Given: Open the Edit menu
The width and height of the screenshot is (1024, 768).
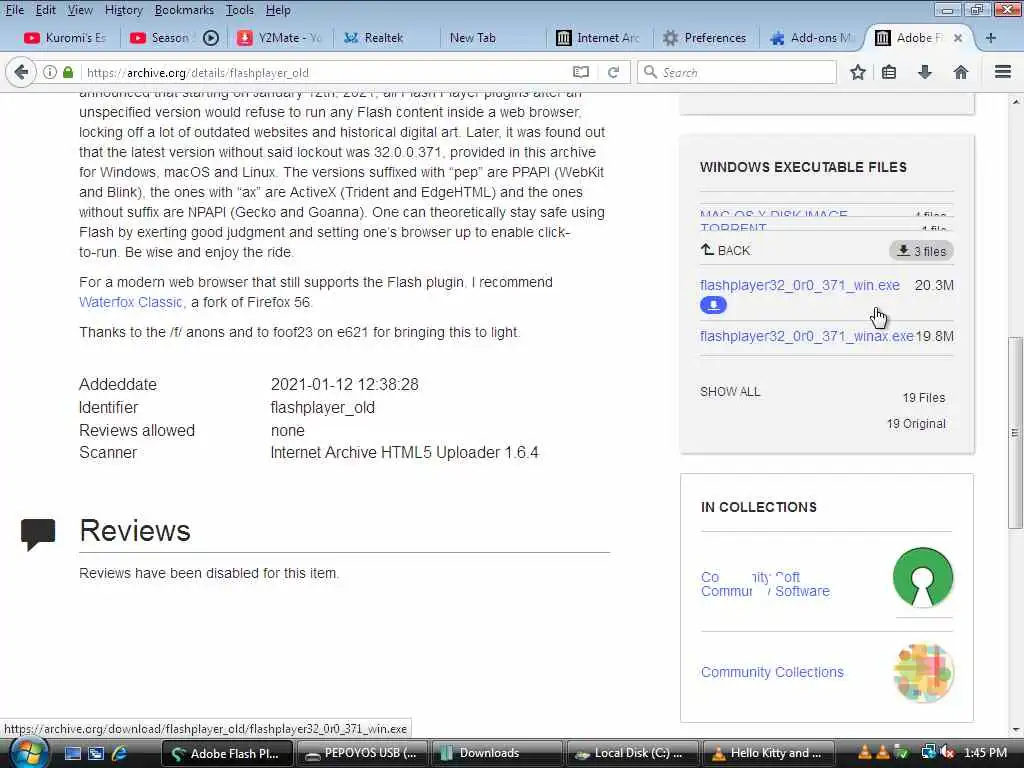Looking at the screenshot, I should (x=45, y=10).
